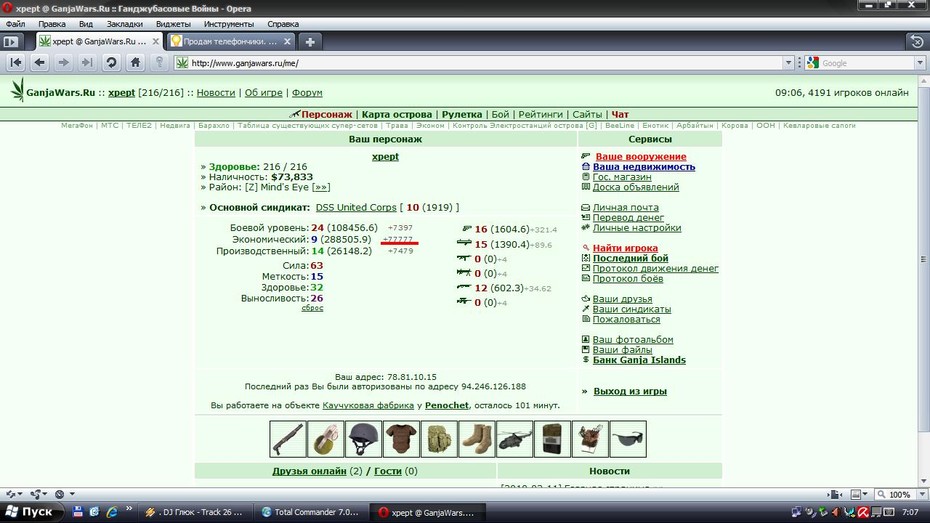Viewport: 930px width, 523px height.
Task: Click the body armor inventory item
Action: coord(402,439)
